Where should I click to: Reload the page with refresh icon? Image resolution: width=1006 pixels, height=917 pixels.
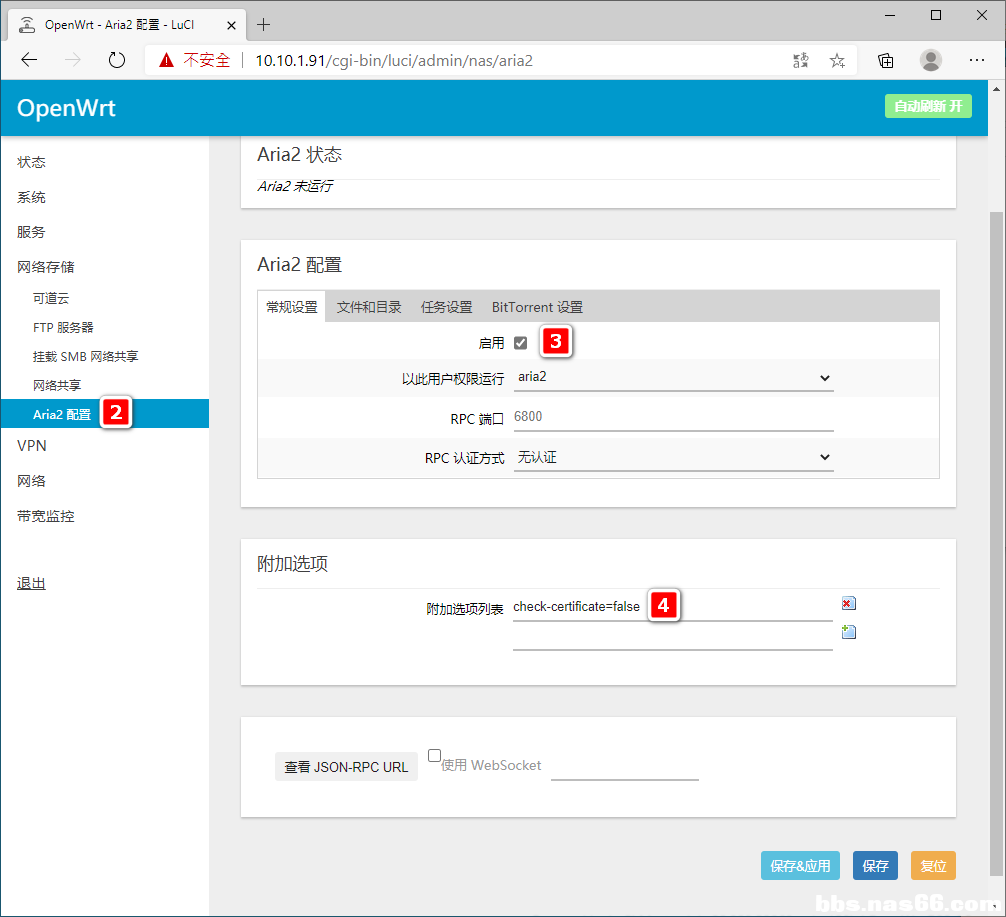pos(117,60)
